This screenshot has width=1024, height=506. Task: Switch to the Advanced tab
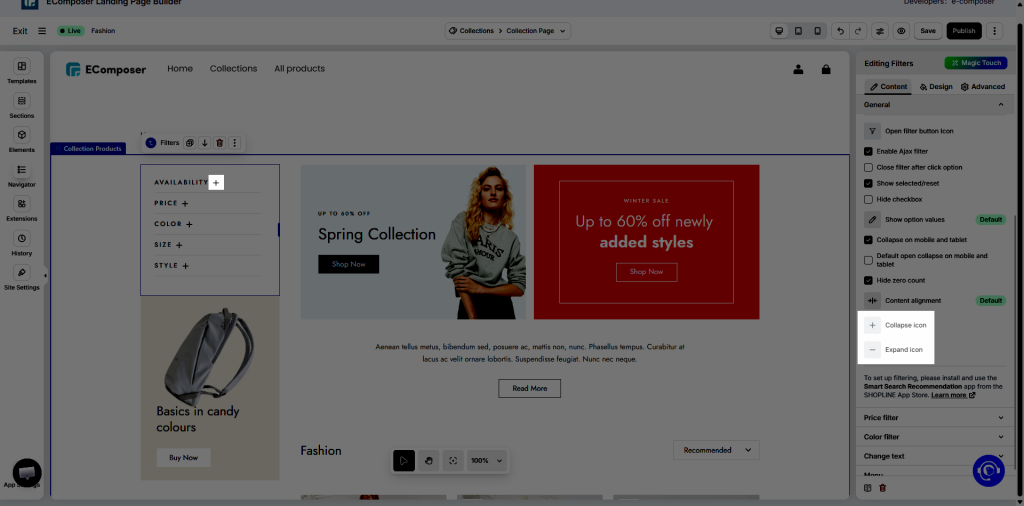[982, 87]
